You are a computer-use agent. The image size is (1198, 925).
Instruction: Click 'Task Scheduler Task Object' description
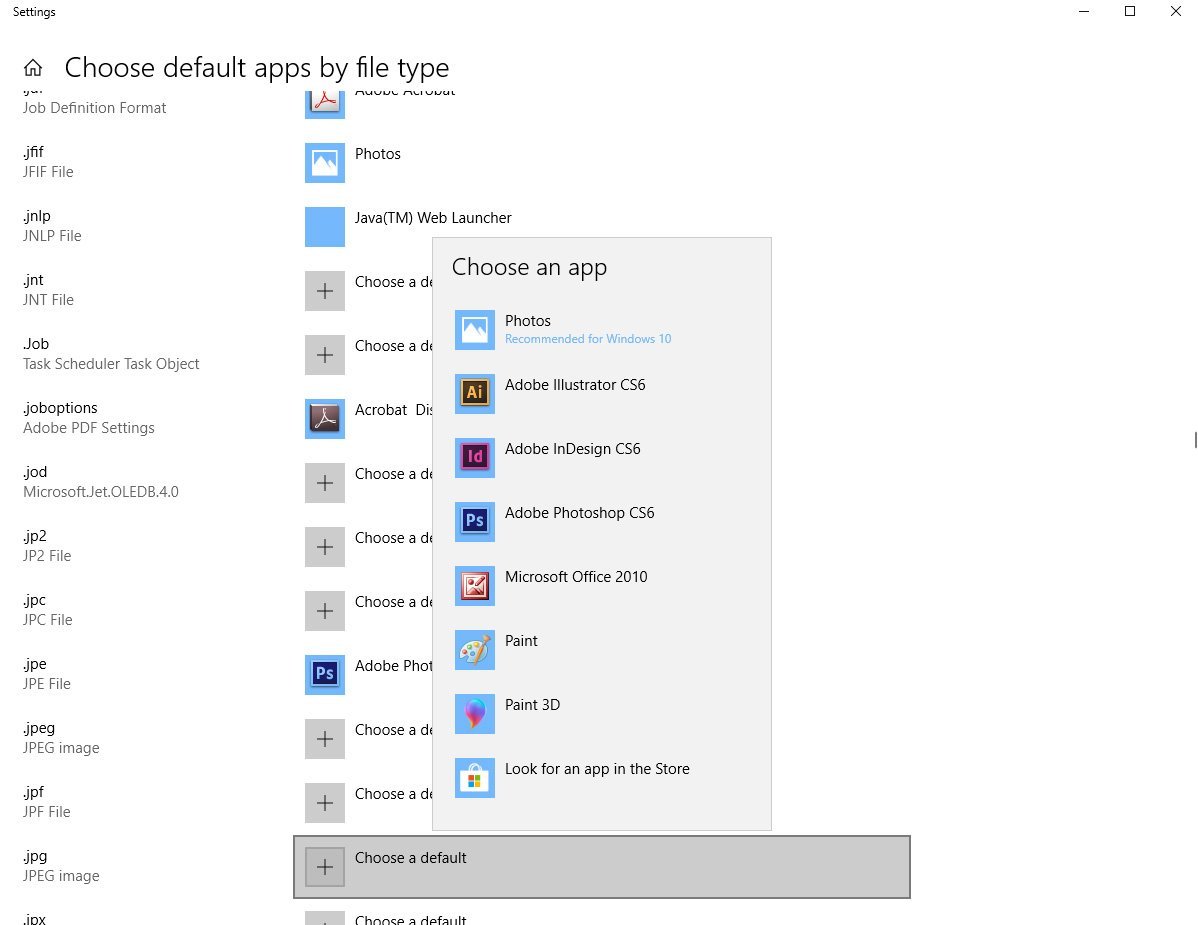[x=111, y=364]
